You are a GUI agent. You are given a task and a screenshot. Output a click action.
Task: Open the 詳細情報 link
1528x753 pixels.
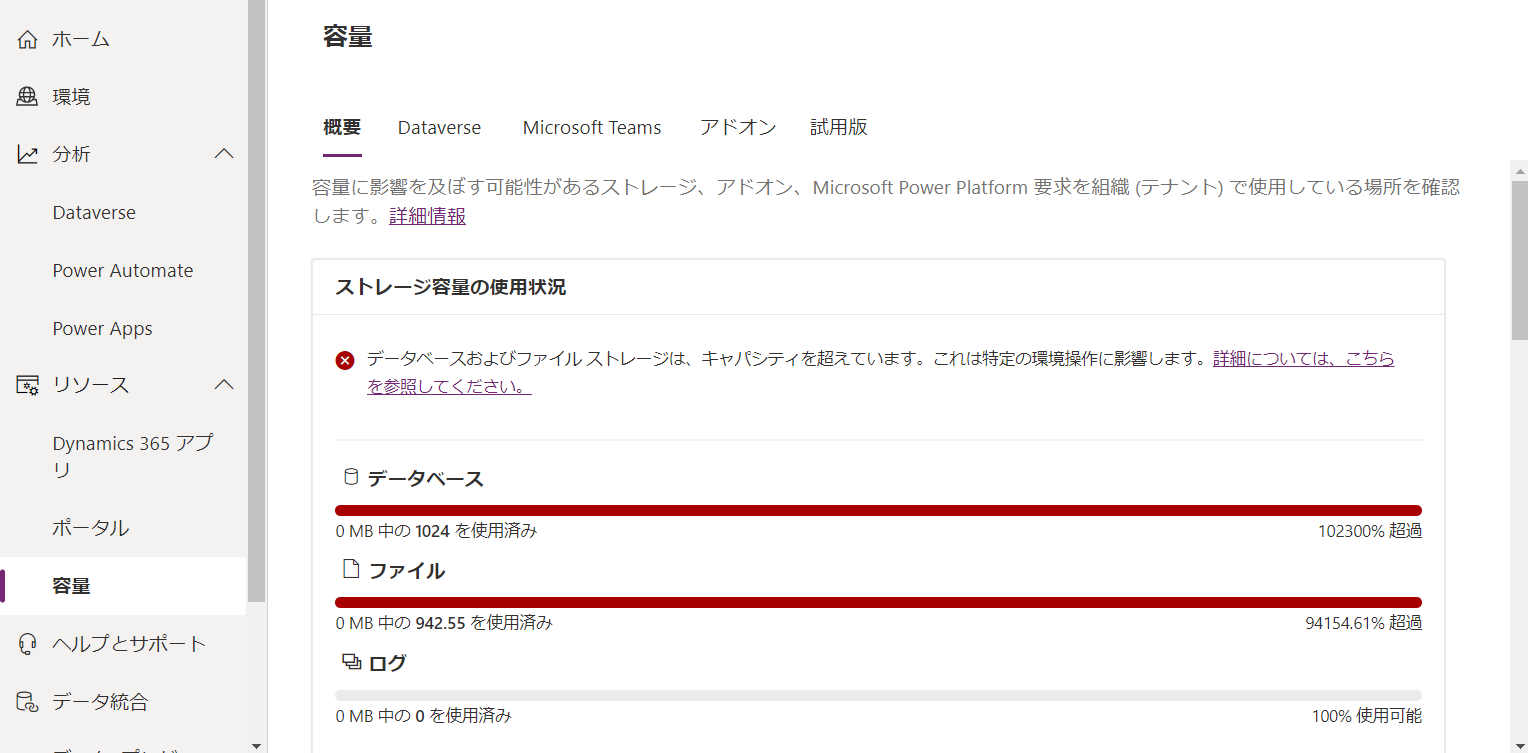coord(427,215)
